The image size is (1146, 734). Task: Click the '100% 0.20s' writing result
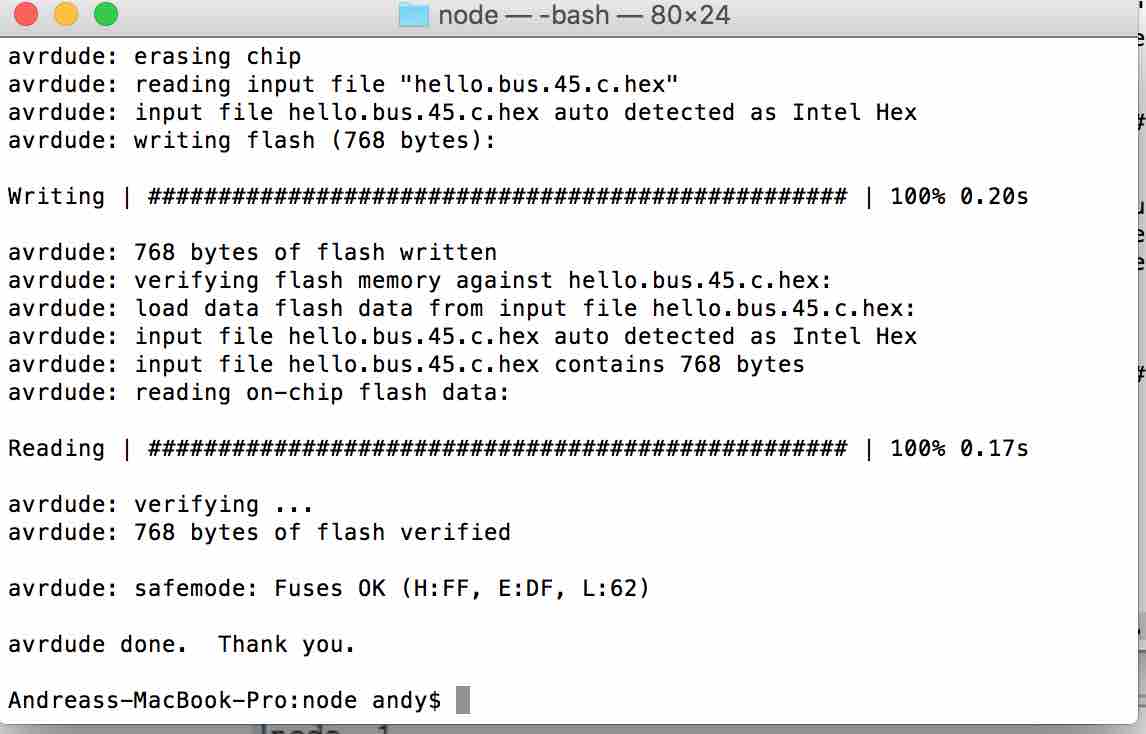point(959,196)
